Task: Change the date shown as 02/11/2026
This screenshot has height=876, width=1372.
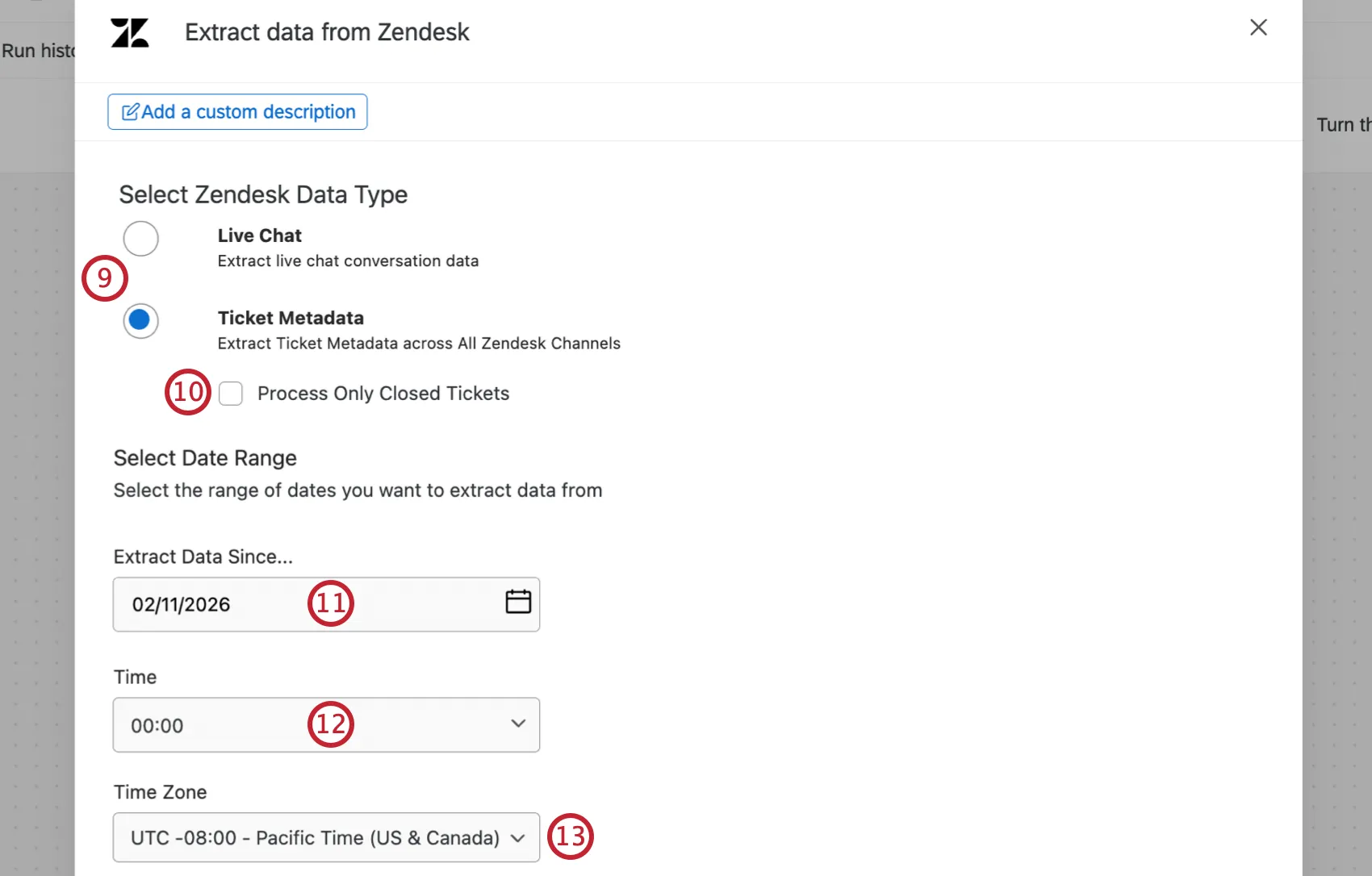Action: [x=181, y=604]
